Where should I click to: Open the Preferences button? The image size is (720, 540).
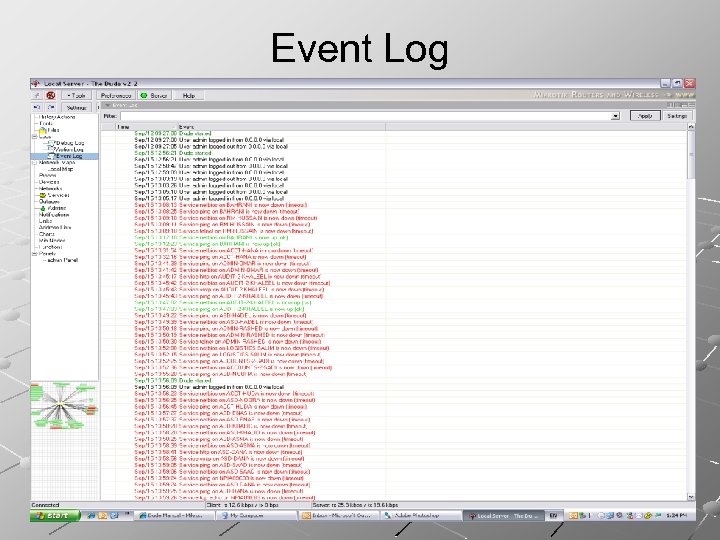coord(116,95)
